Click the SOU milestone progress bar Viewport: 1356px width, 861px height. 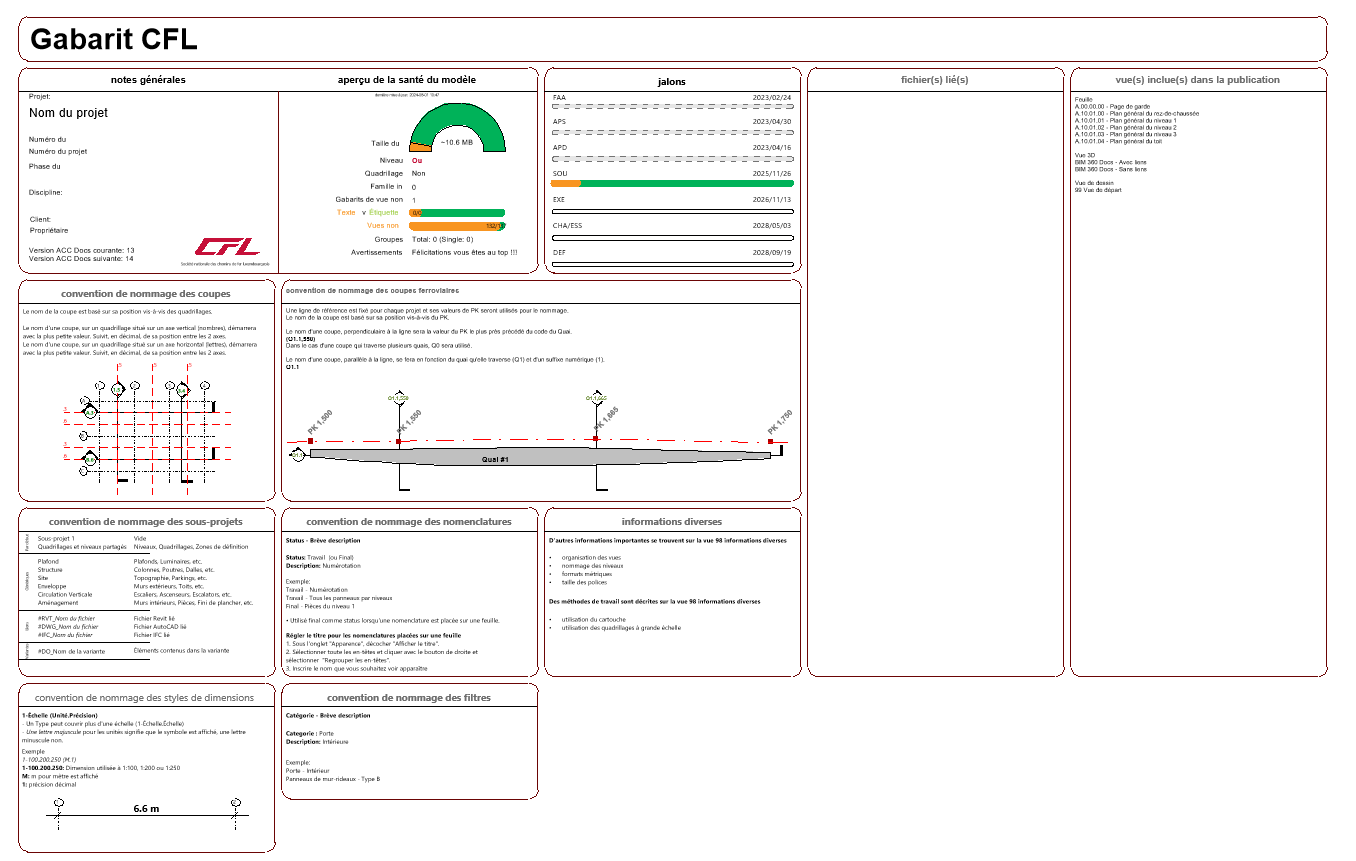[672, 183]
